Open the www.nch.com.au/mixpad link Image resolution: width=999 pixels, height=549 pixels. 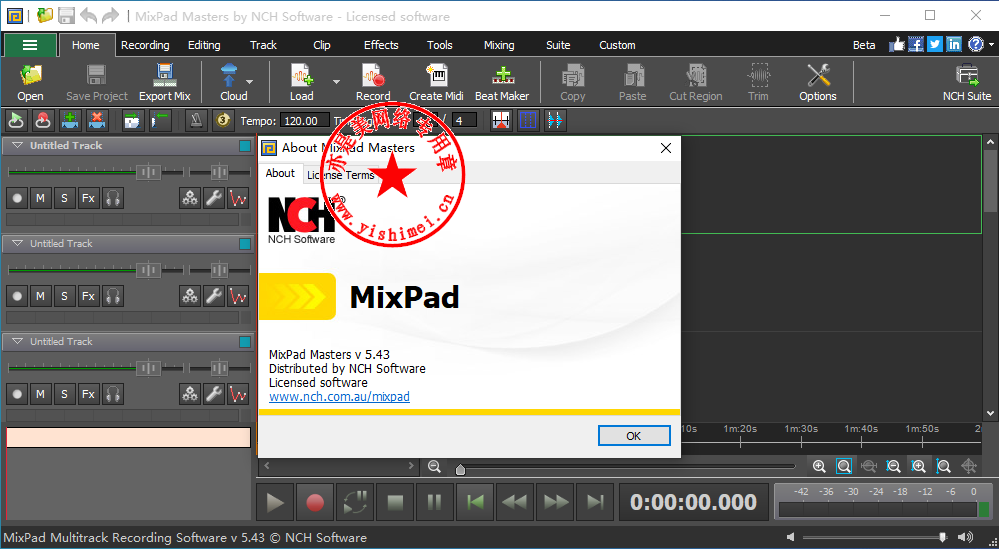[339, 397]
